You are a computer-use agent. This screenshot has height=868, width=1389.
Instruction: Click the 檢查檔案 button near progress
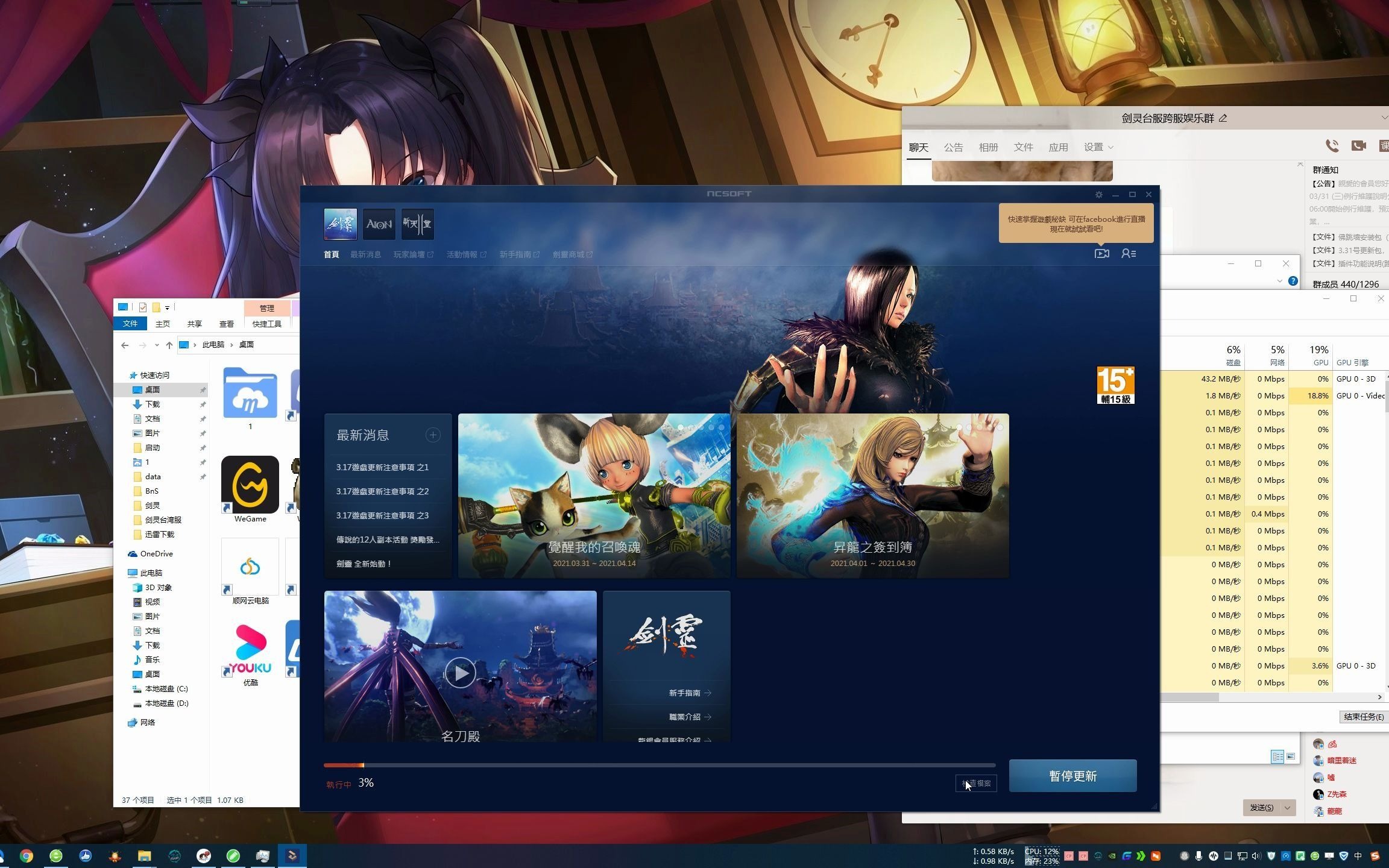[x=976, y=783]
